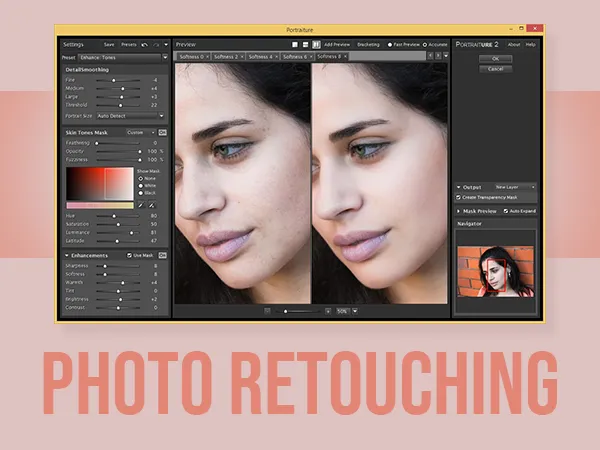
Task: Click Add Preview button
Action: click(337, 45)
